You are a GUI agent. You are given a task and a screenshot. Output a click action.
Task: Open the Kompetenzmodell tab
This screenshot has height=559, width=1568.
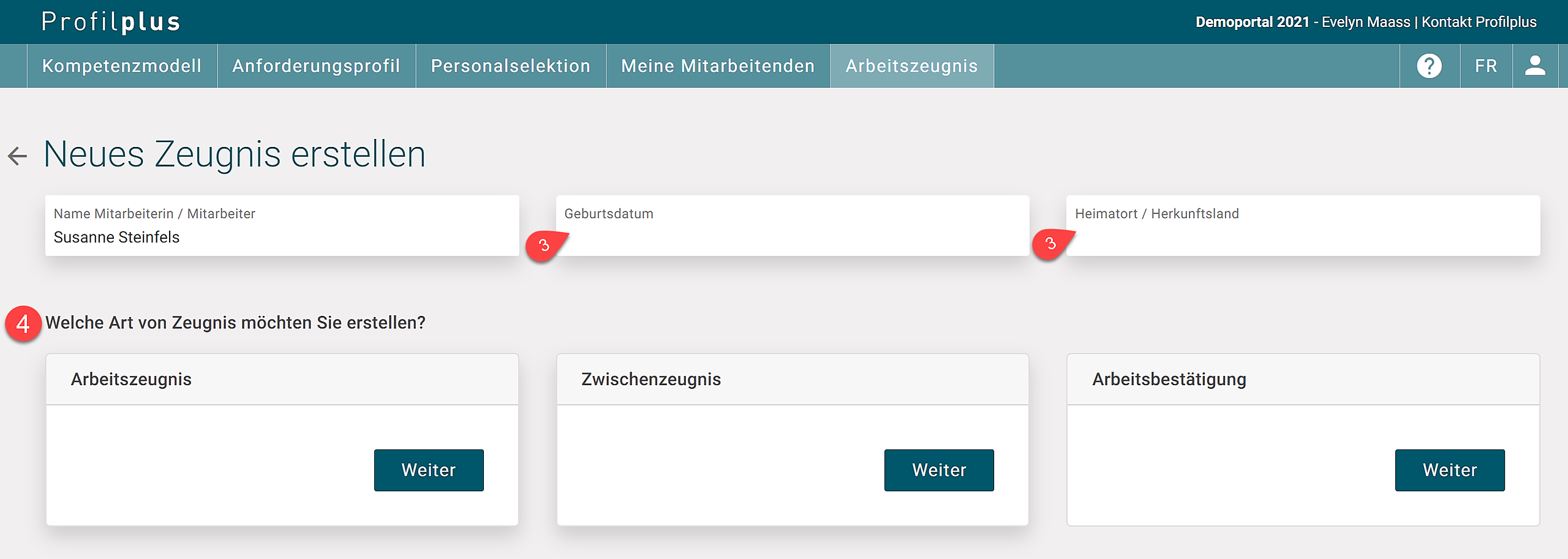[x=122, y=66]
